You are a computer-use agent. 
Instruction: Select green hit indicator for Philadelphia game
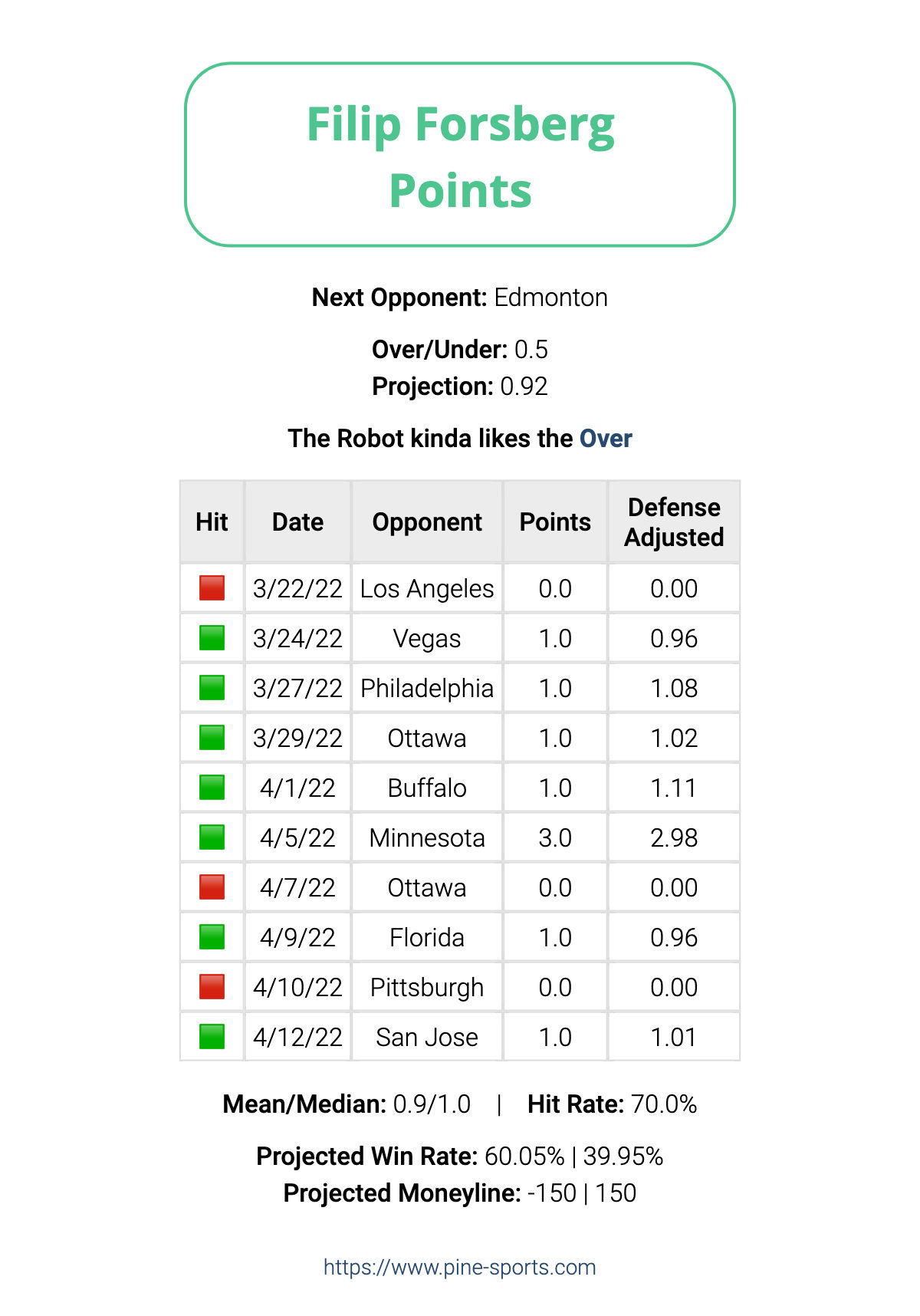tap(212, 688)
